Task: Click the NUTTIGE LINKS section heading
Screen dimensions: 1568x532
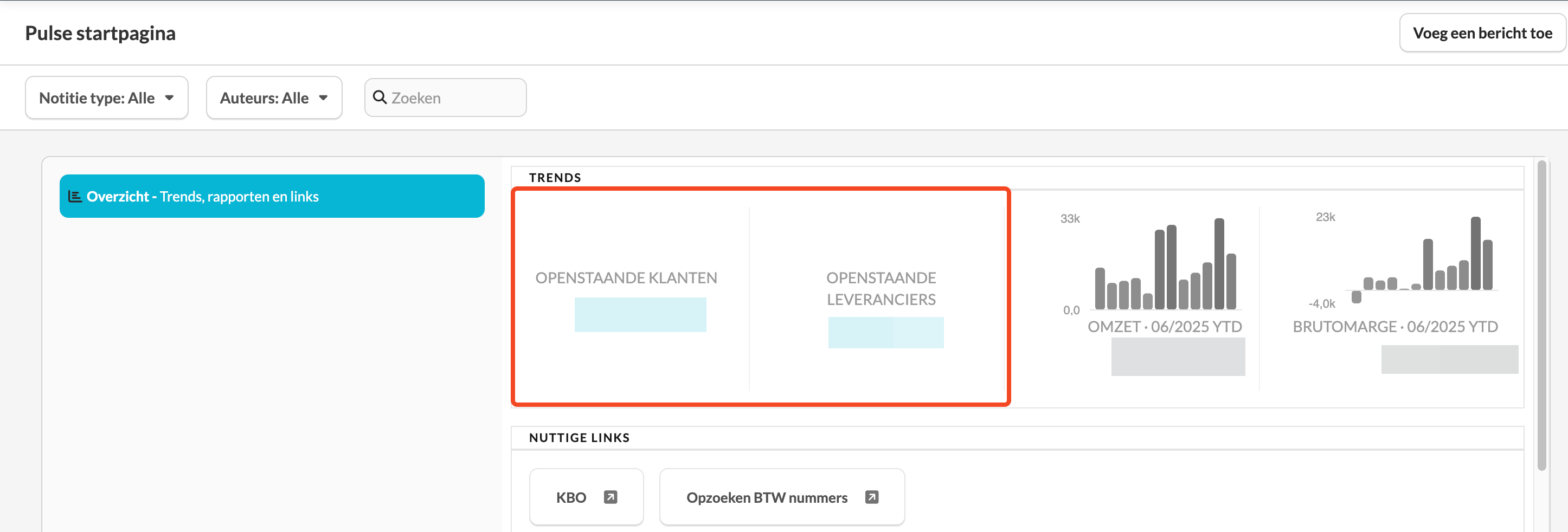Action: (x=579, y=438)
